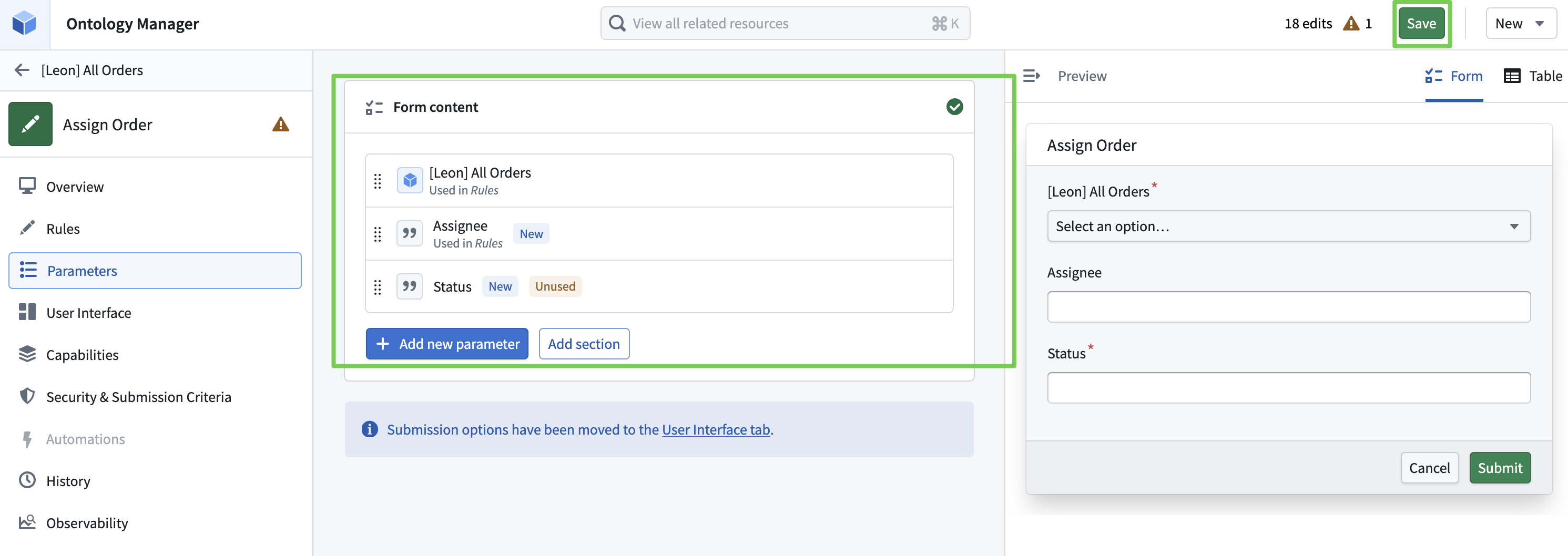
Task: Collapse the Preview panel with the toggle icon
Action: (x=1031, y=76)
